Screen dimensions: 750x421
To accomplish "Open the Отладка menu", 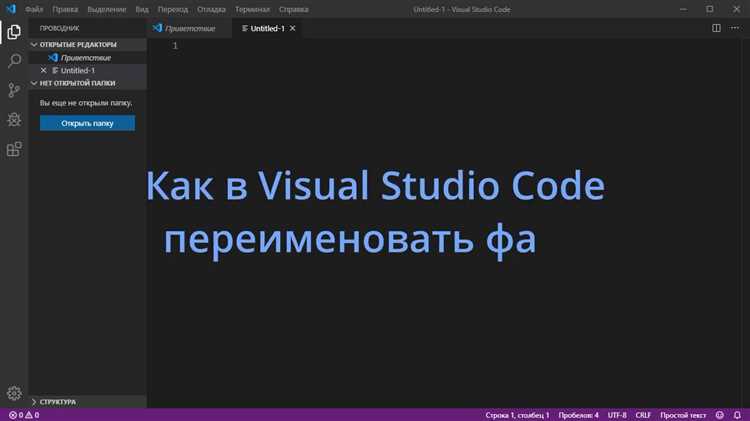I will tap(211, 9).
